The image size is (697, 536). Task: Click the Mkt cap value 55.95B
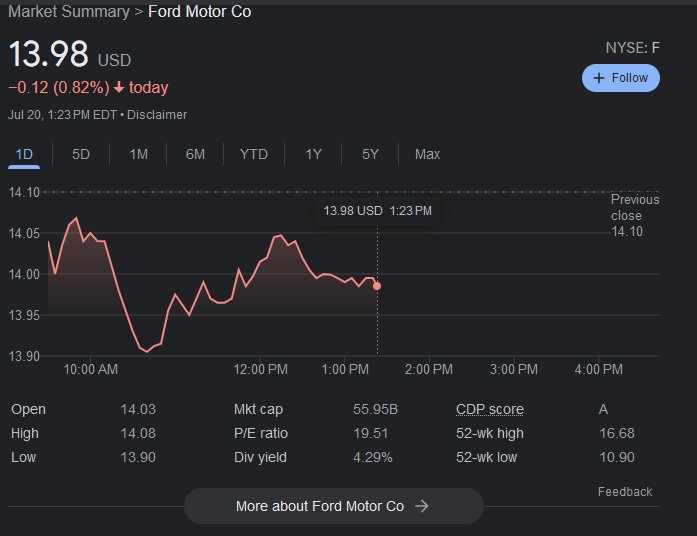pyautogui.click(x=375, y=409)
